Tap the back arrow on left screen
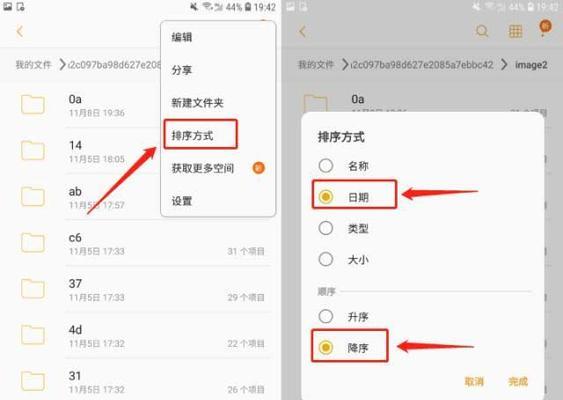Viewport: 563px width, 400px height. click(x=20, y=32)
